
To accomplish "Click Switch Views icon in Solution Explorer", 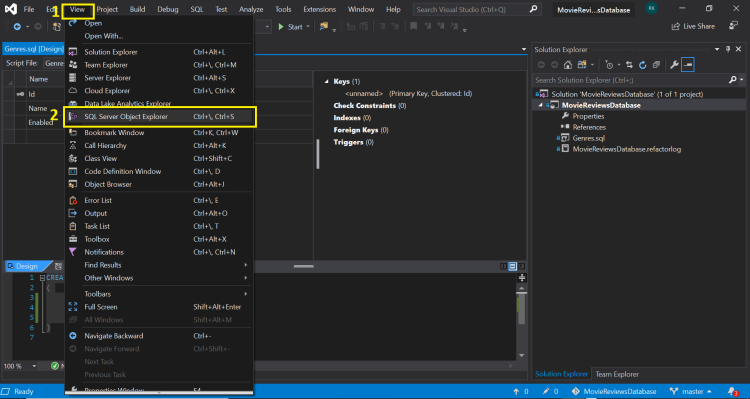I will coord(582,65).
